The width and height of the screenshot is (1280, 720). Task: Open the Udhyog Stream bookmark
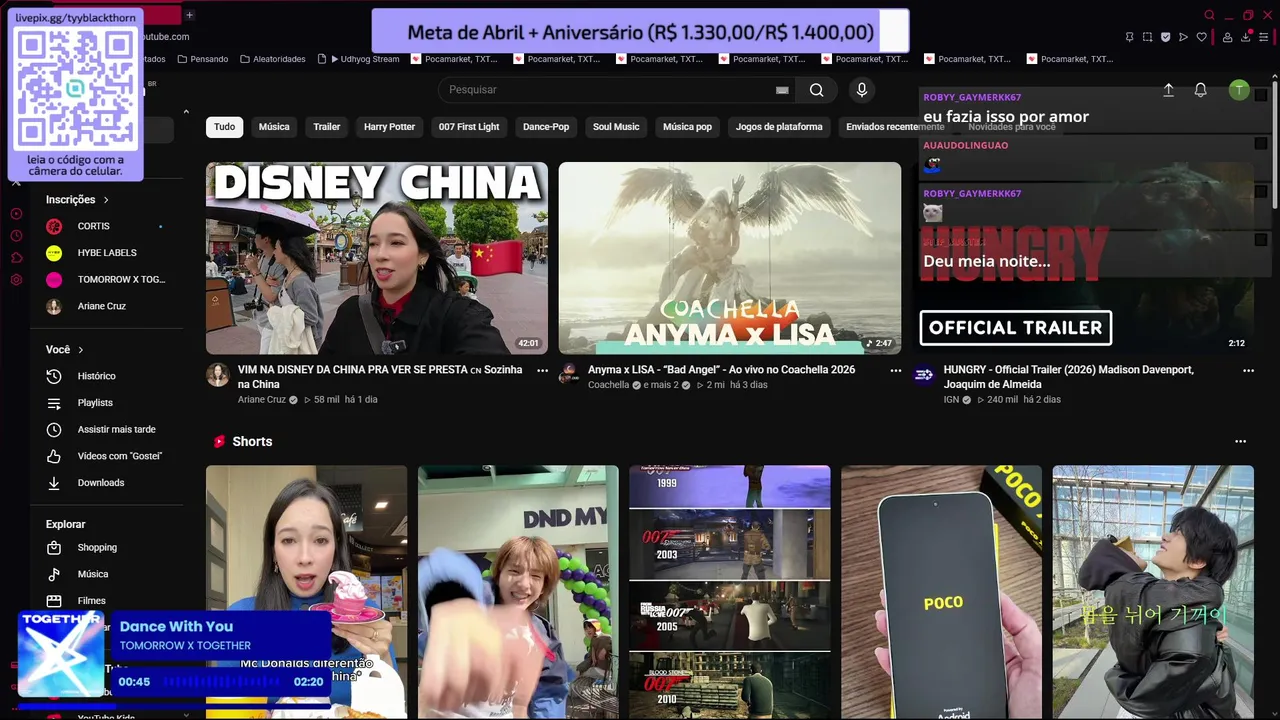click(x=359, y=59)
